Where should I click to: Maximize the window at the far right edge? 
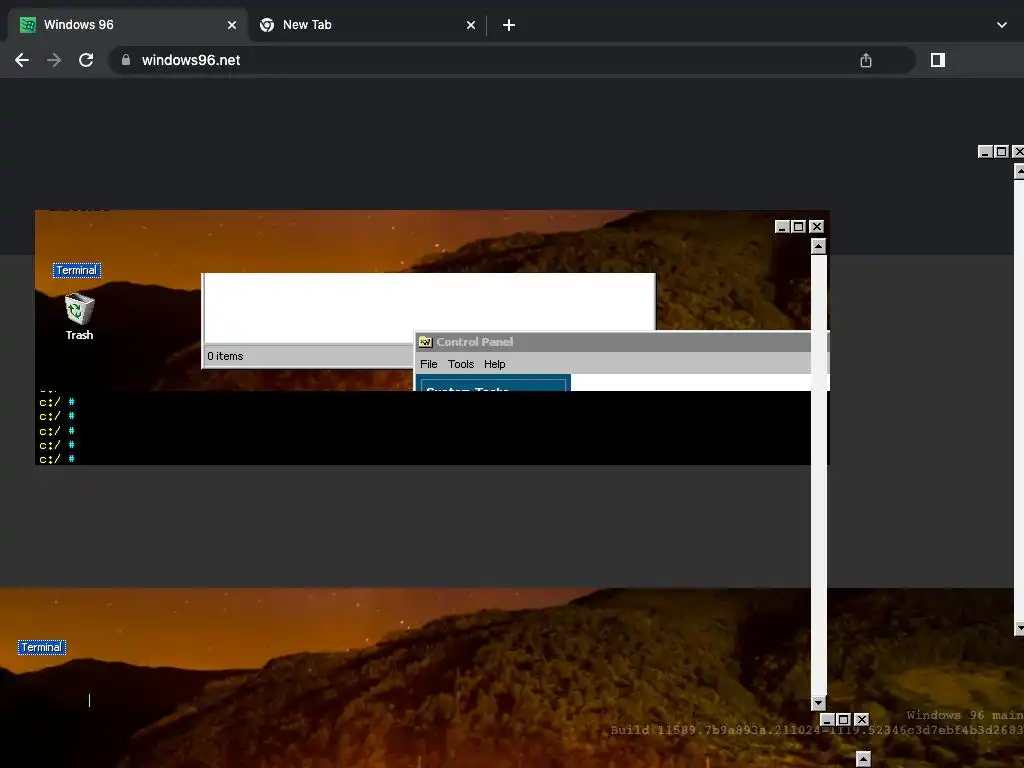point(1001,152)
